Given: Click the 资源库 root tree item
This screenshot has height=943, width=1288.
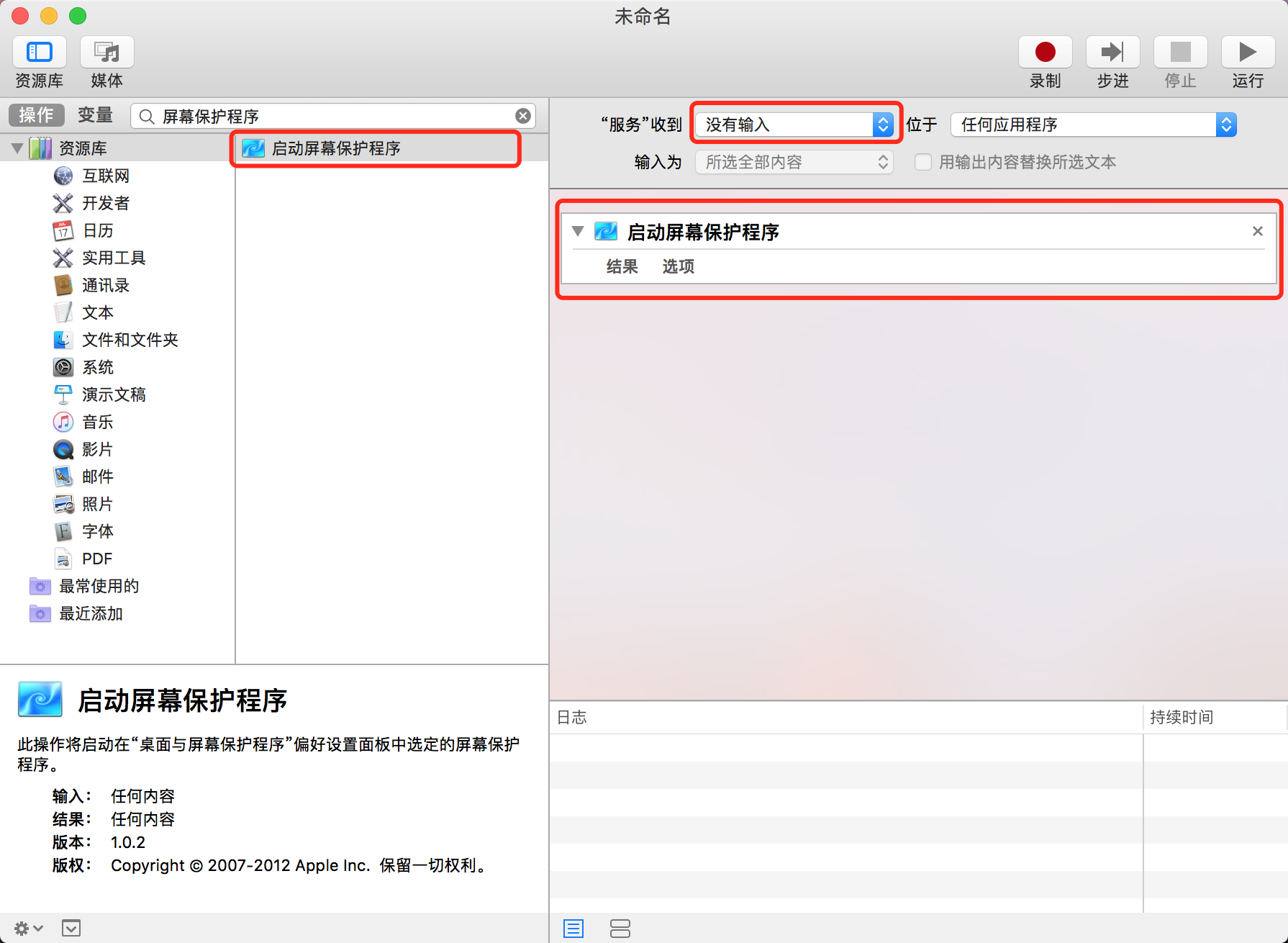Looking at the screenshot, I should tap(83, 148).
